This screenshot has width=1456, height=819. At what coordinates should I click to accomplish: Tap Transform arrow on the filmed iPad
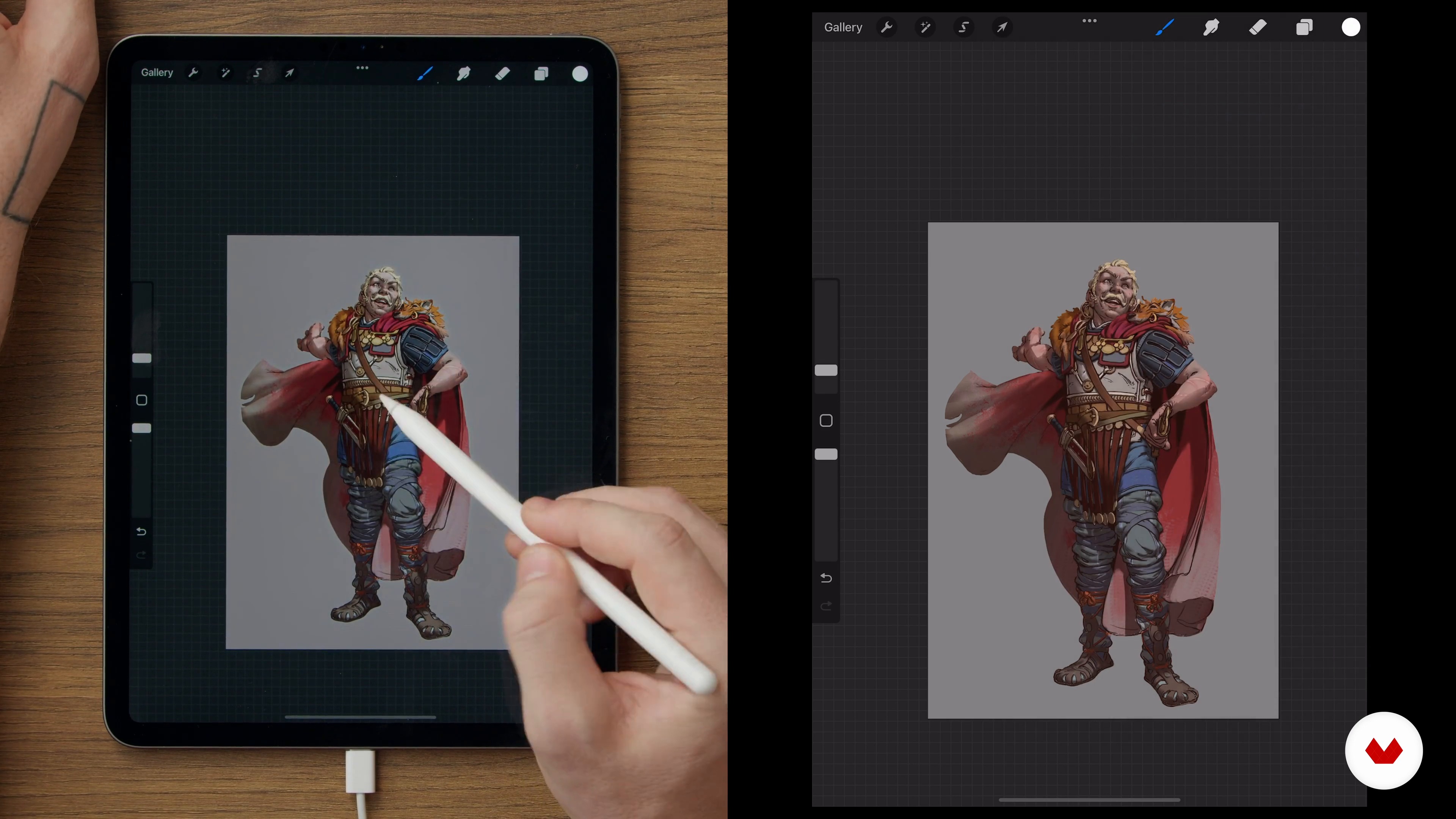click(x=289, y=73)
